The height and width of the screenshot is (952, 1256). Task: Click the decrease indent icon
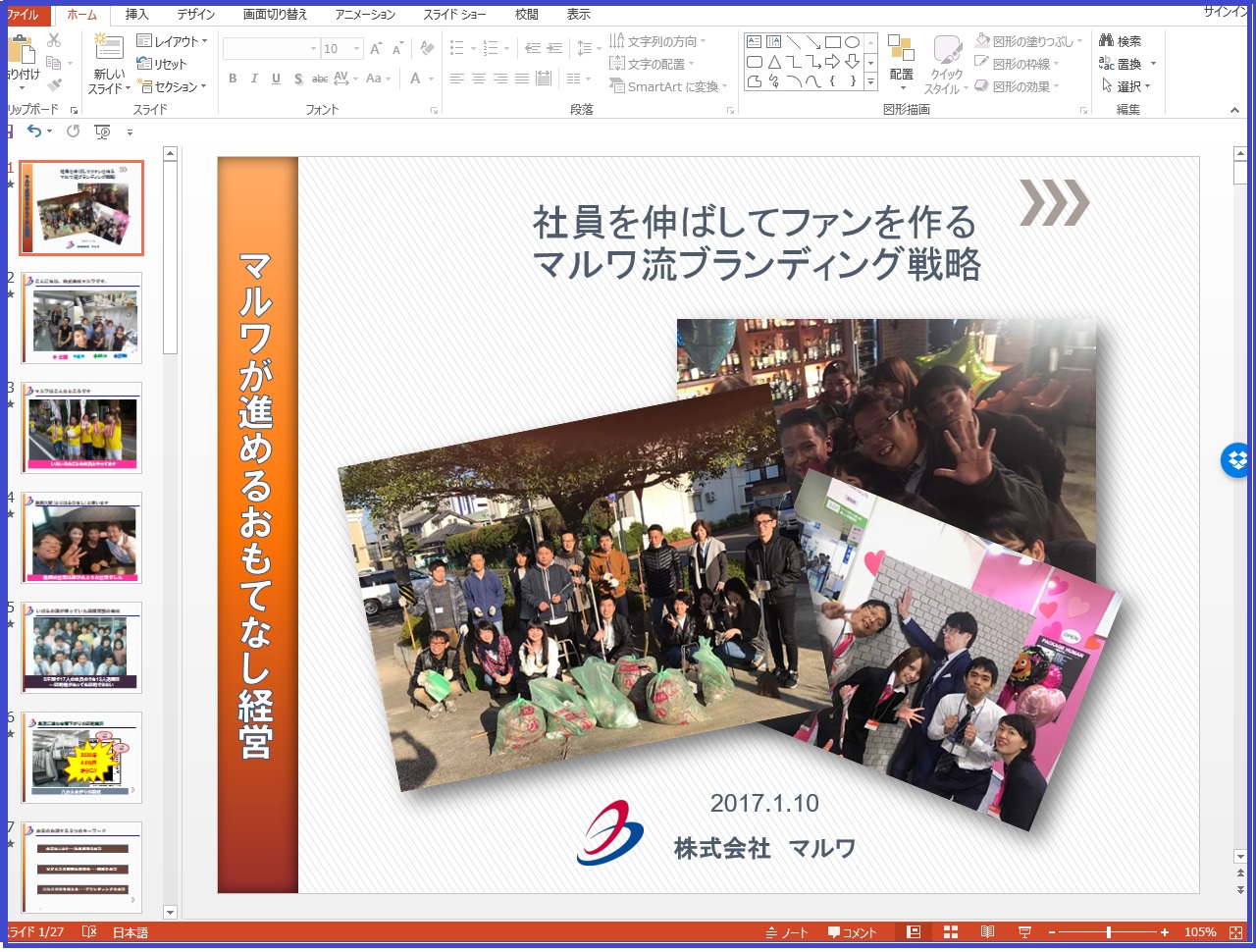533,48
